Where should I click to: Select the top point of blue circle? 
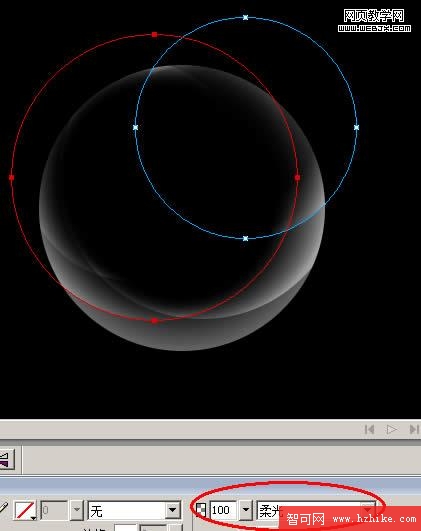[x=246, y=17]
